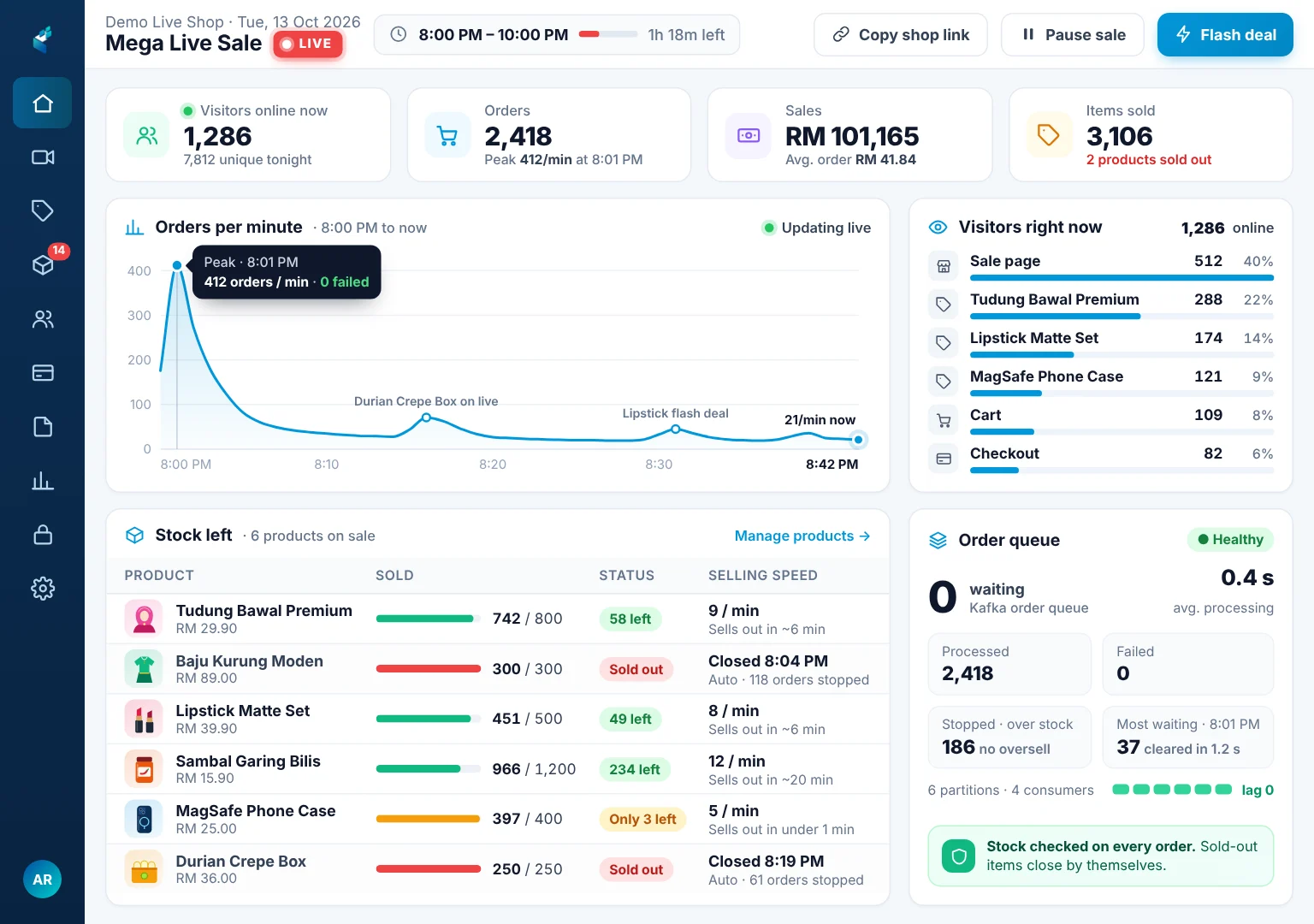
Task: Click the Visitors online now people icon
Action: tap(147, 135)
